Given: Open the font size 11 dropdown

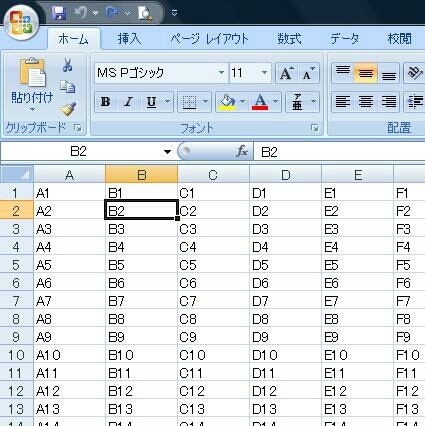Looking at the screenshot, I should [x=264, y=73].
